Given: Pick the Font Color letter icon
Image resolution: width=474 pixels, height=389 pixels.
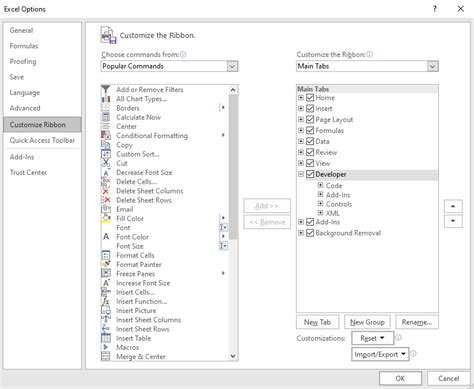Looking at the screenshot, I should pyautogui.click(x=106, y=237).
